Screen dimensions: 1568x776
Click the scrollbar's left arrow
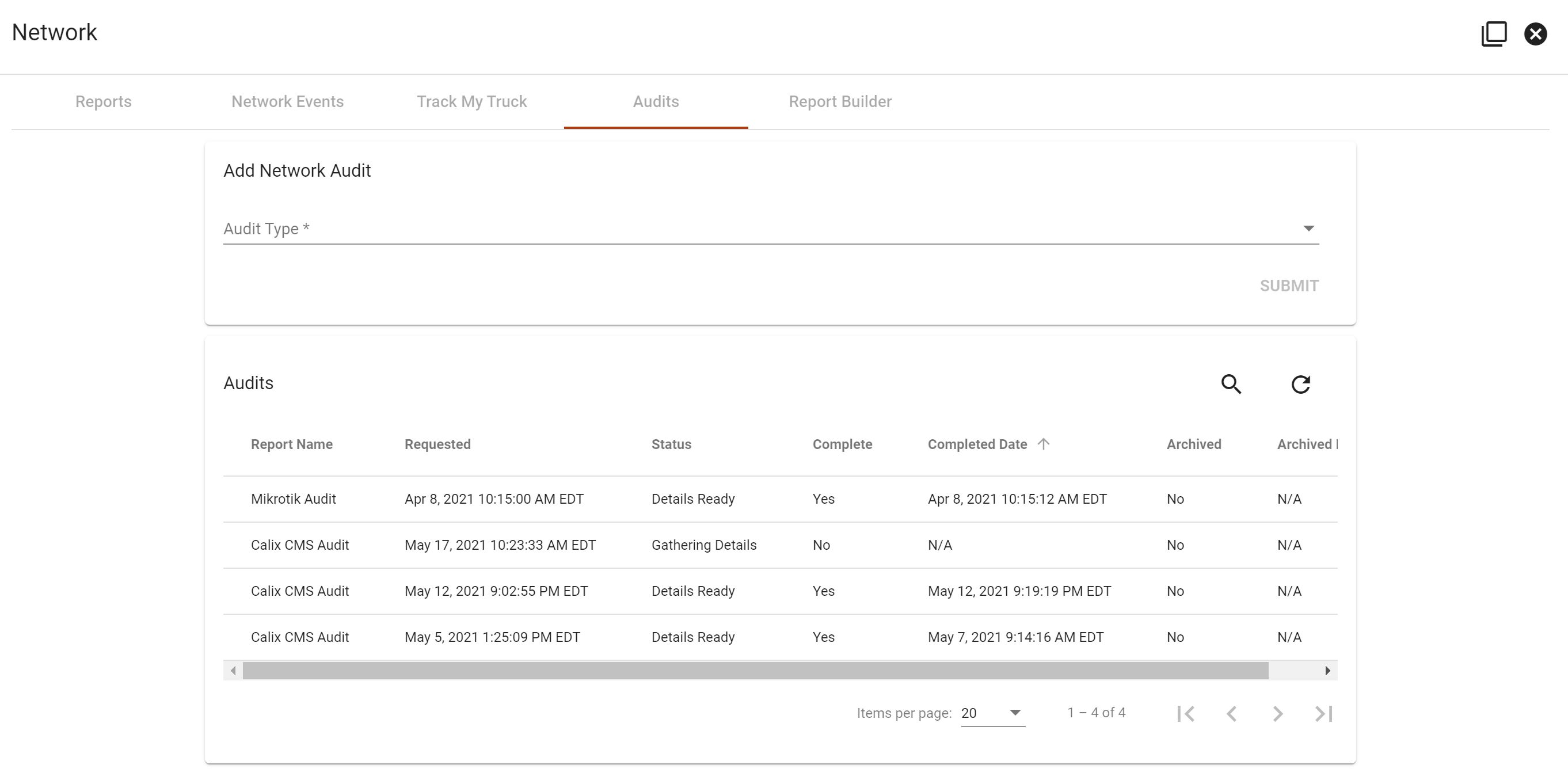click(233, 671)
